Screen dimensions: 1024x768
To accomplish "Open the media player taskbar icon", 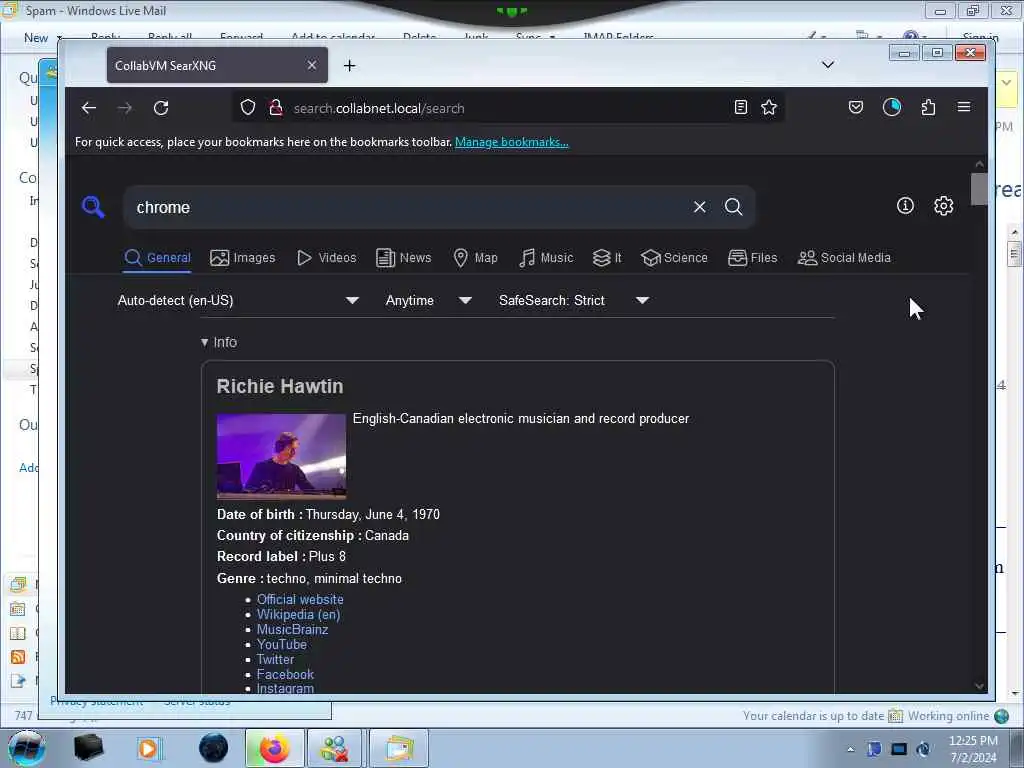I will coord(149,748).
